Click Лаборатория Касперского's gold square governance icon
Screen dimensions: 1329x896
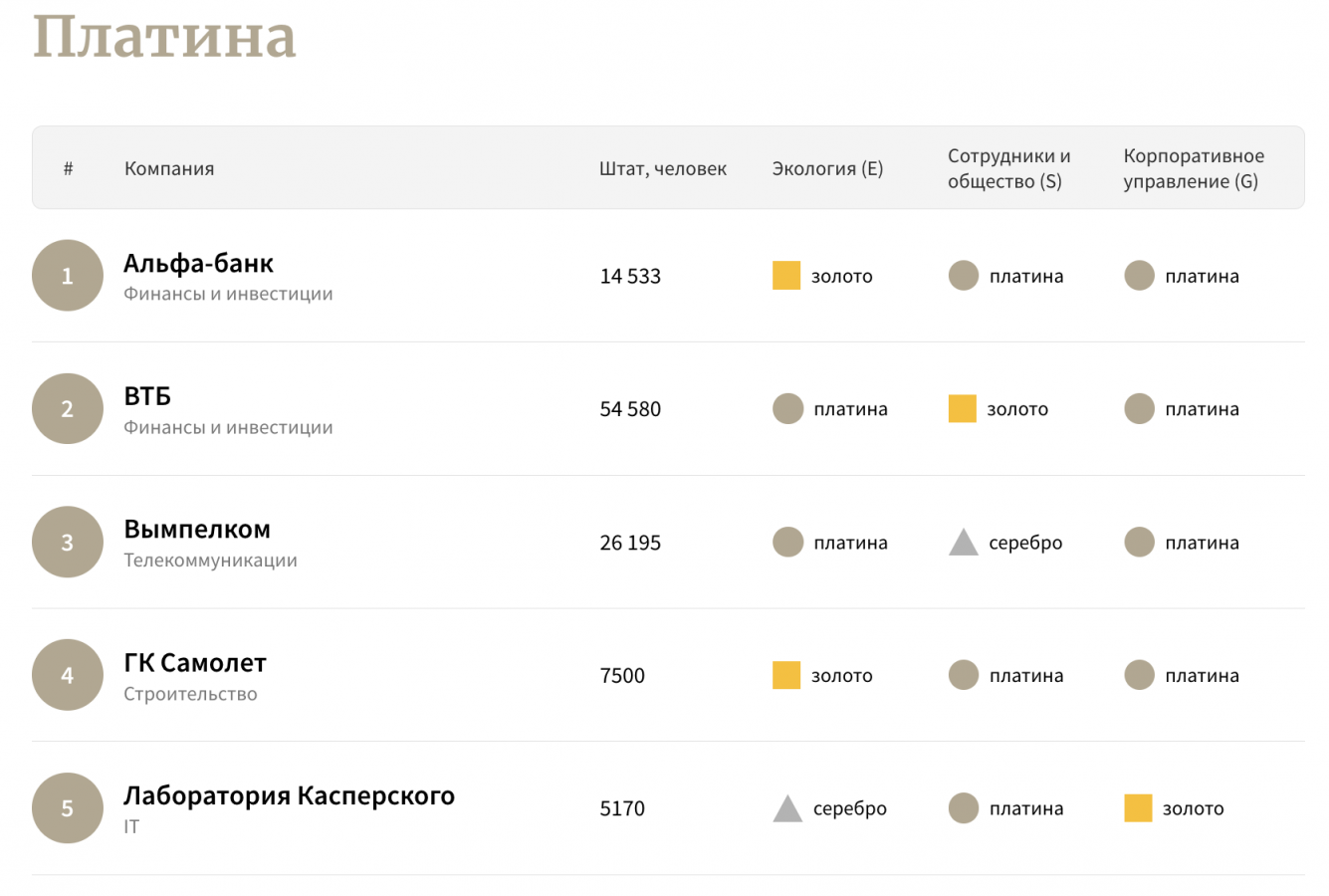[x=1138, y=808]
